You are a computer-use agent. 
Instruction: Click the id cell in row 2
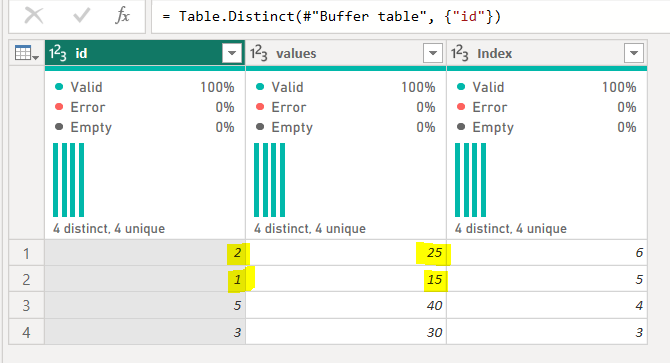pos(145,279)
